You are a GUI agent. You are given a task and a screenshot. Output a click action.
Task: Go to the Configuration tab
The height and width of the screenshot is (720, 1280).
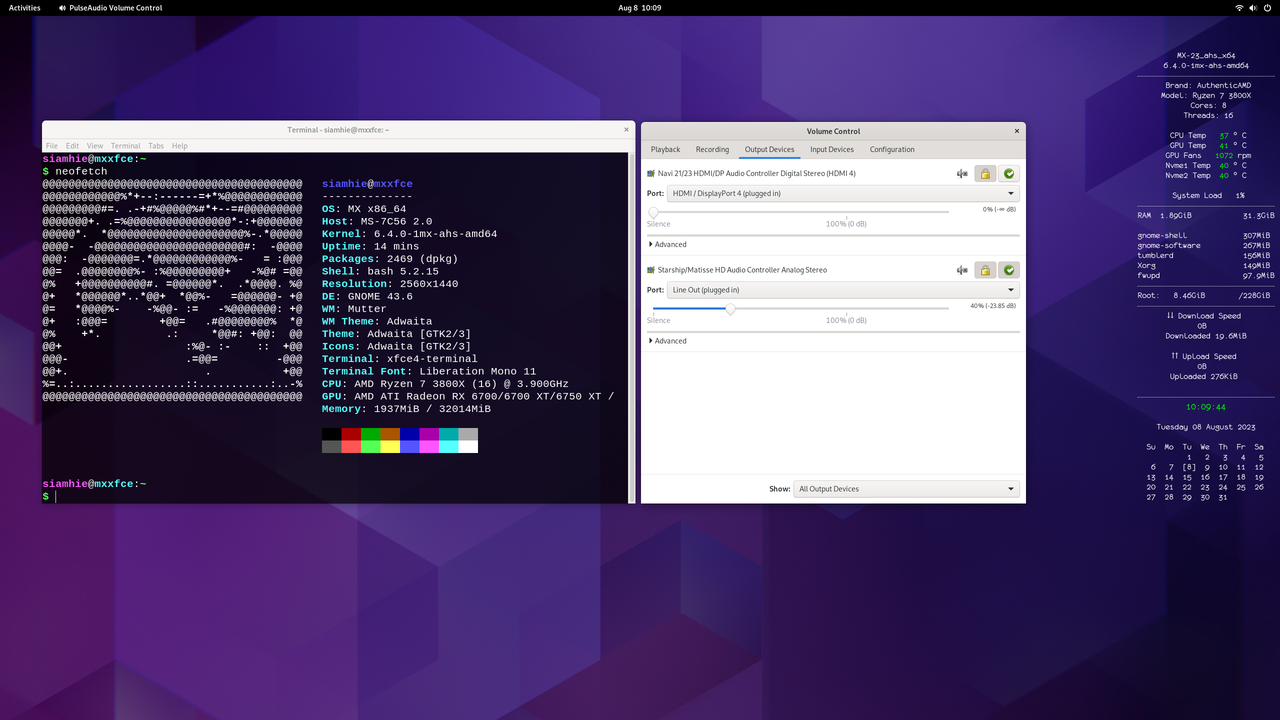[892, 150]
